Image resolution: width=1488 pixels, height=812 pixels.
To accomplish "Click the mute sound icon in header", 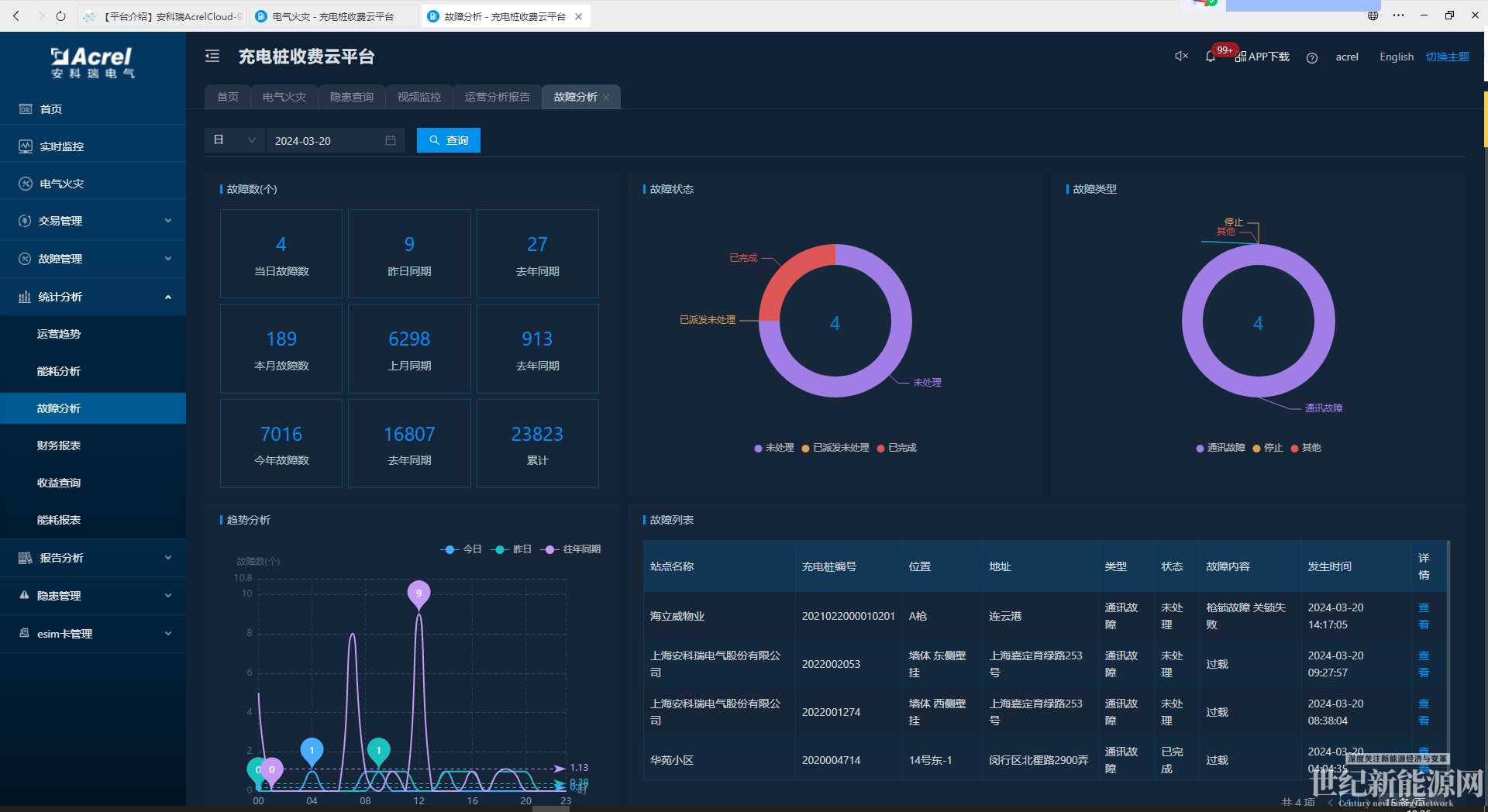I will coord(1181,57).
